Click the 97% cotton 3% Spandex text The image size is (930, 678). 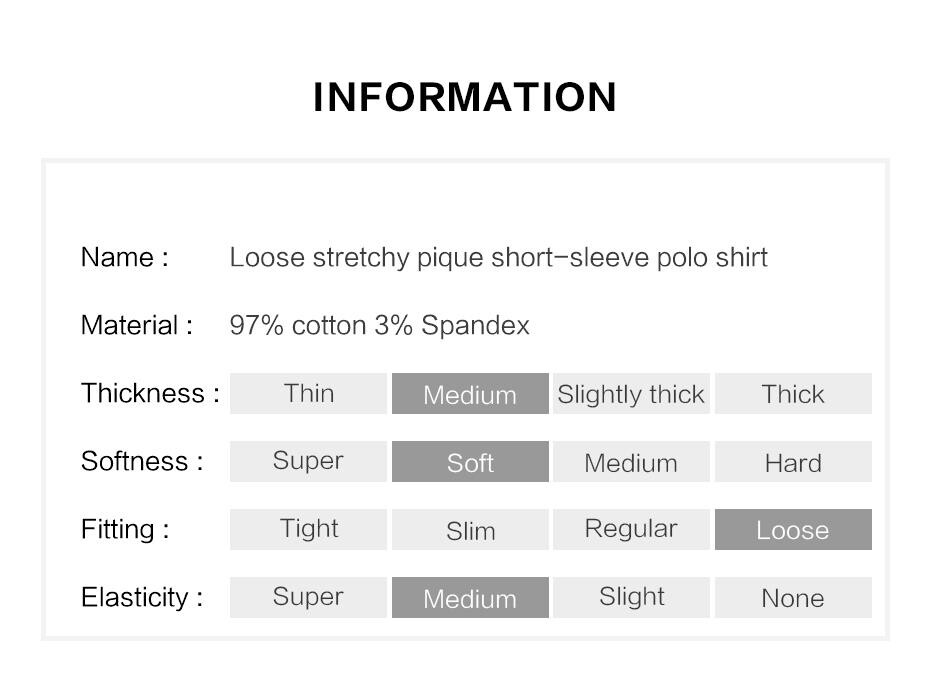click(x=380, y=325)
